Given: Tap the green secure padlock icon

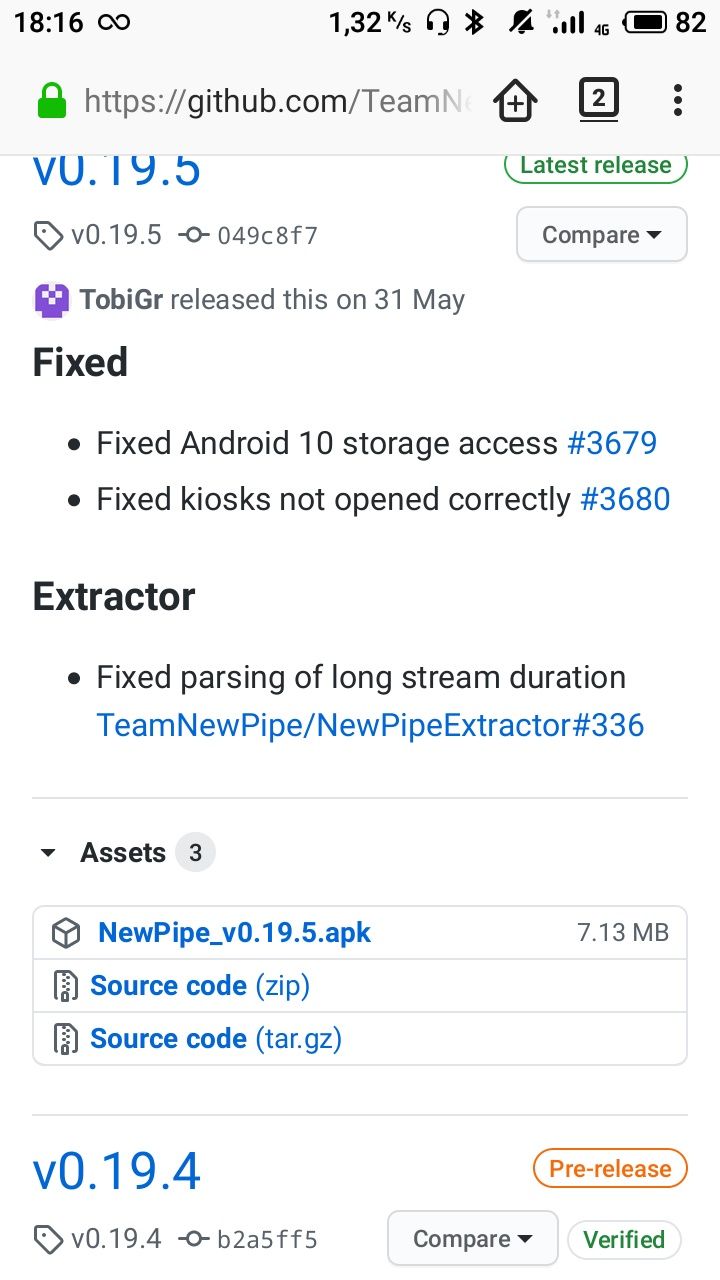Looking at the screenshot, I should (x=52, y=100).
